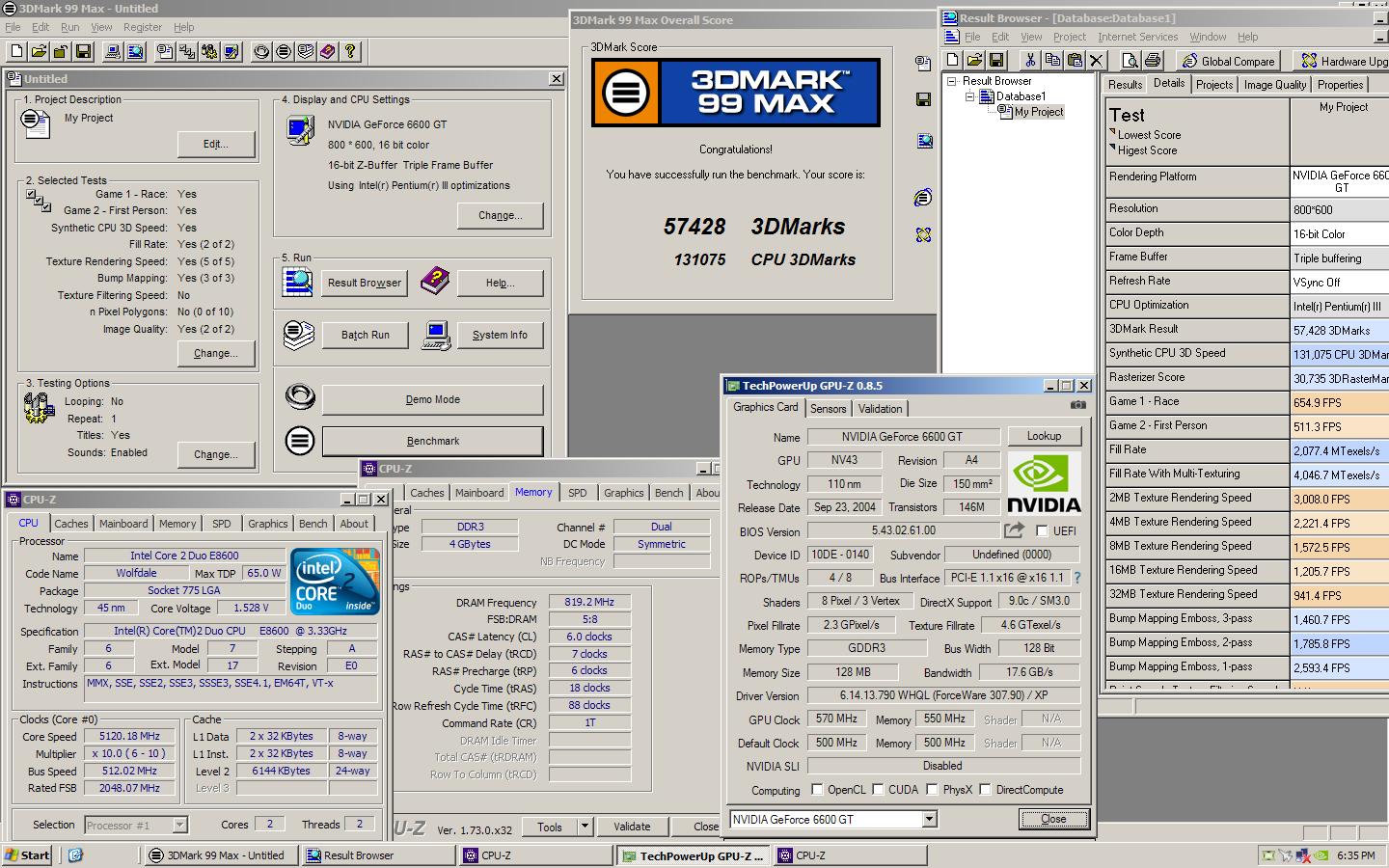Screen dimensions: 1389x868
Task: Click Open project icon in 3DMark toolbar
Action: point(39,51)
